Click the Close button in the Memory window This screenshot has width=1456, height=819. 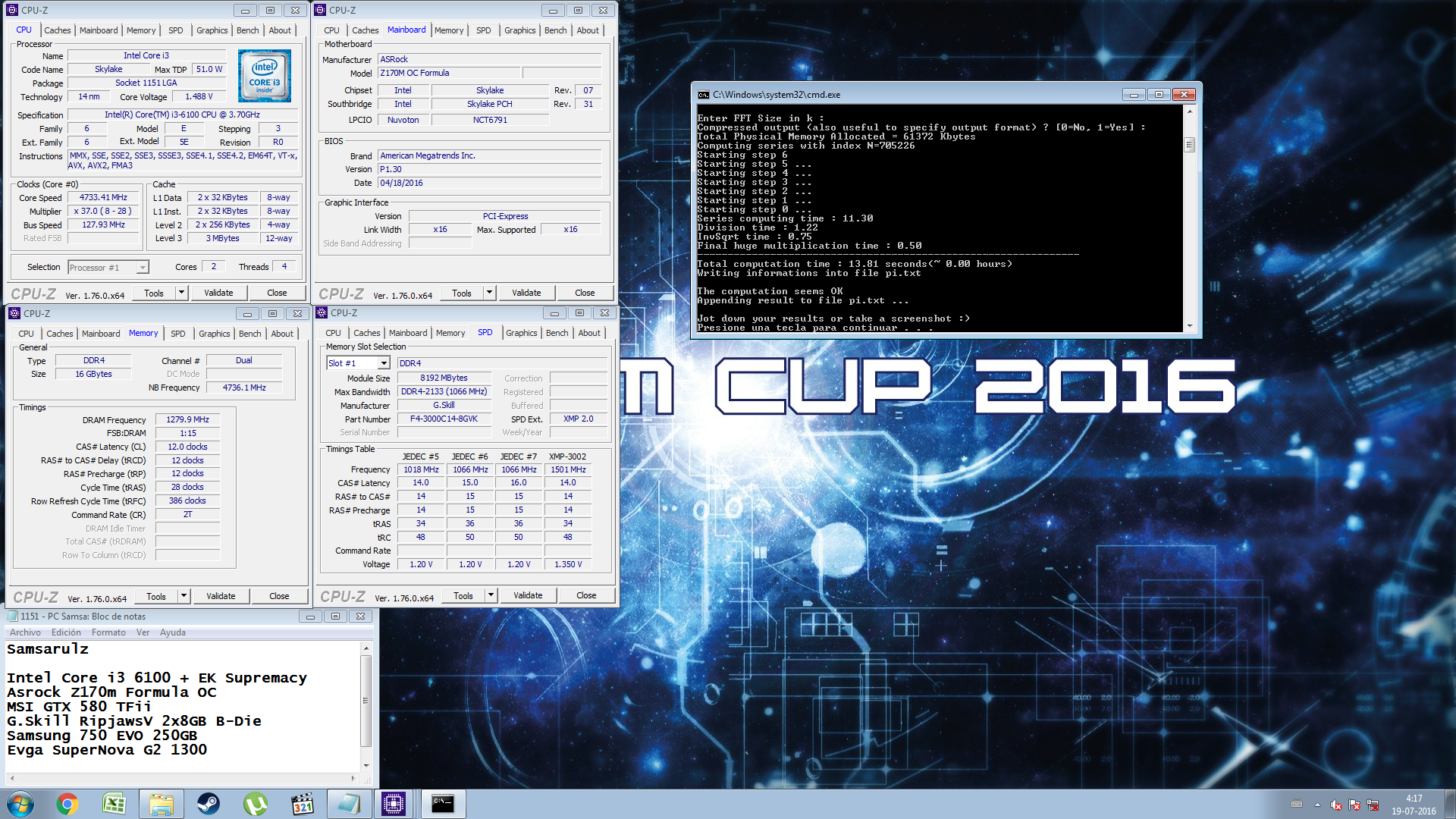pyautogui.click(x=279, y=596)
